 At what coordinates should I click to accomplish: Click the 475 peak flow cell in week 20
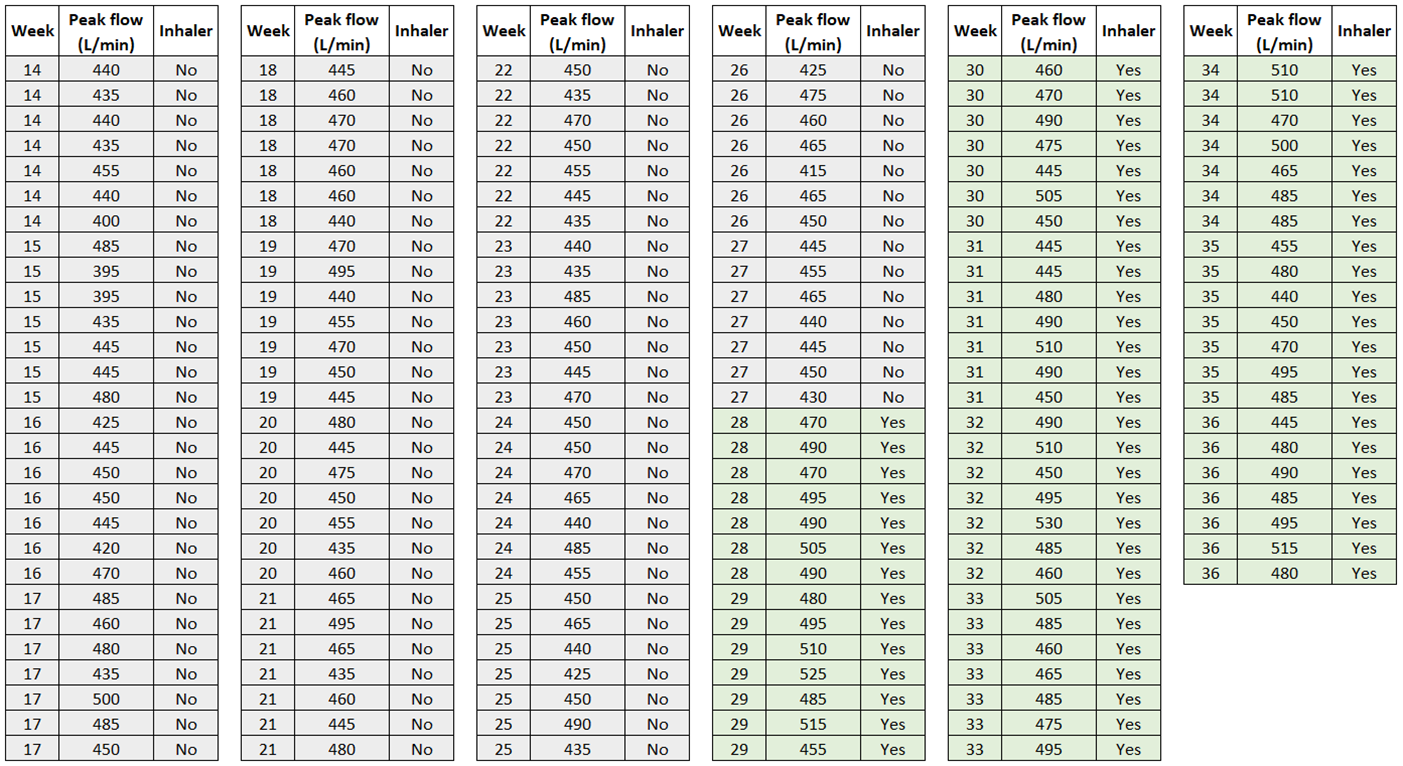[341, 473]
